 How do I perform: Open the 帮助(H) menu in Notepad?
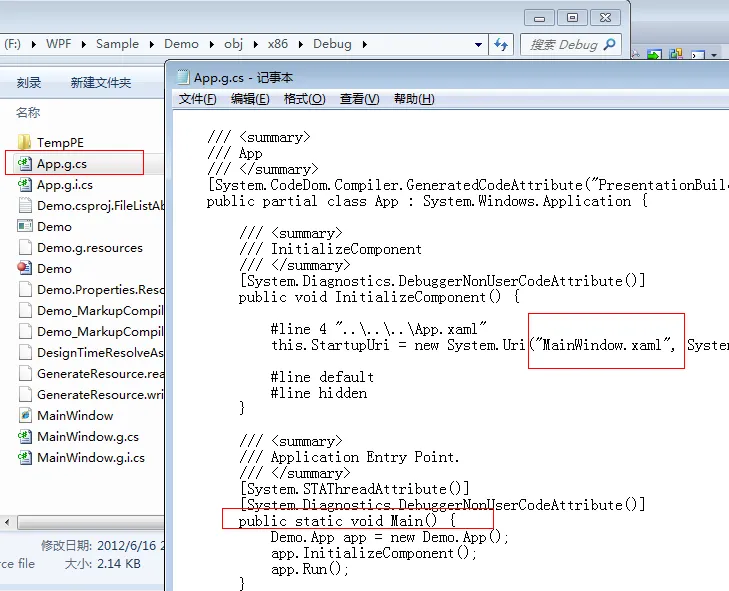click(x=414, y=99)
